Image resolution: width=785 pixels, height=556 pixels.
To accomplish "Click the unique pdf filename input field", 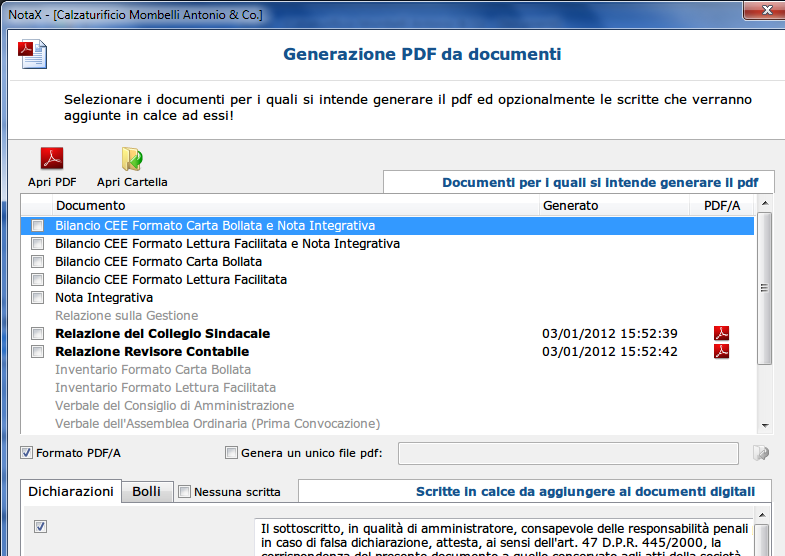I will 568,453.
